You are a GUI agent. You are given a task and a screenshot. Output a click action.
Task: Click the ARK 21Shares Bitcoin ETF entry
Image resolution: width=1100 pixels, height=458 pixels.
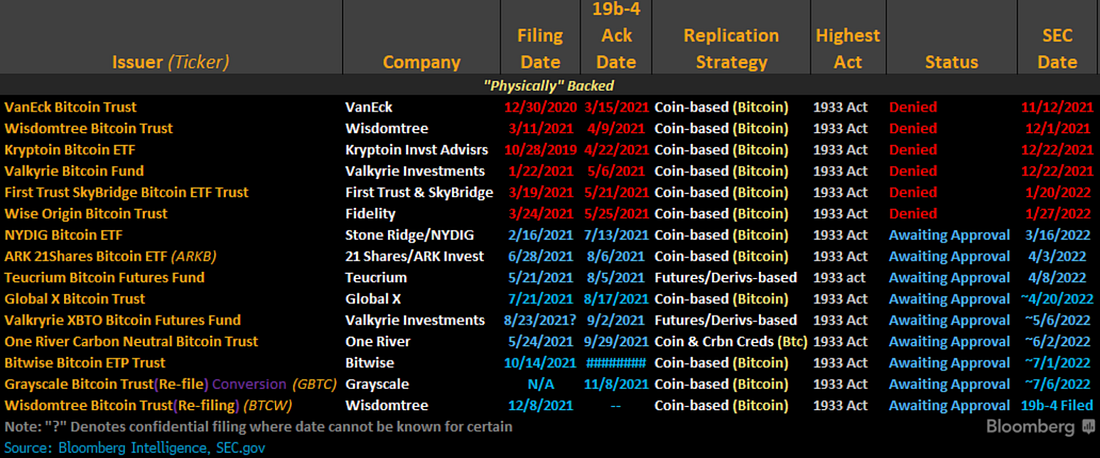pyautogui.click(x=110, y=256)
